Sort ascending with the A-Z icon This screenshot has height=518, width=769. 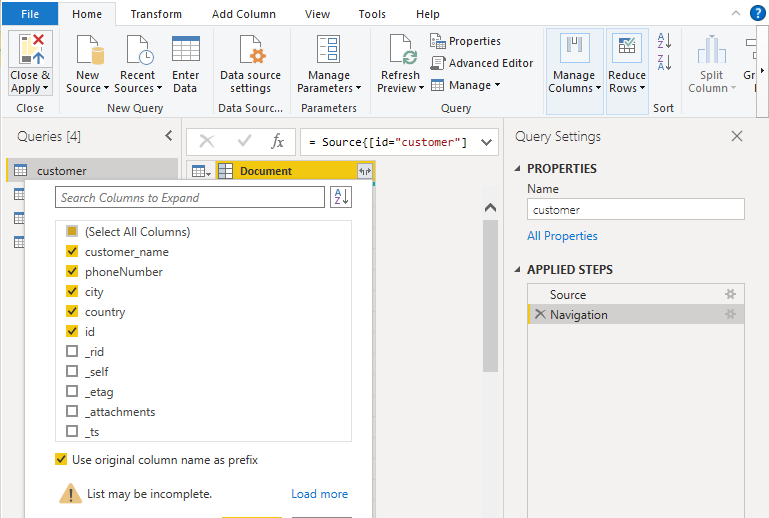[x=664, y=41]
